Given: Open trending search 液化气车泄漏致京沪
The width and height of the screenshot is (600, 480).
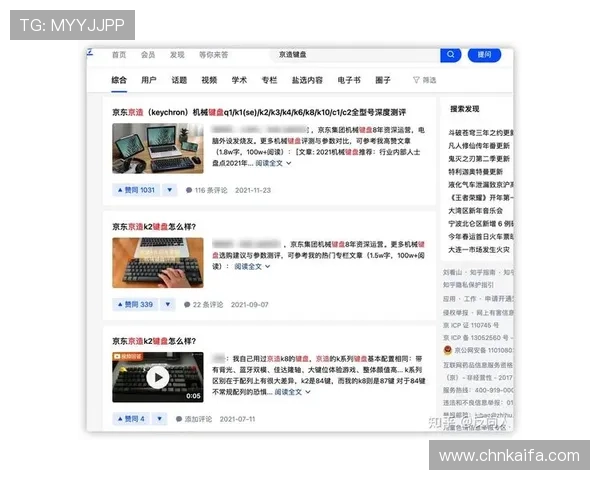Looking at the screenshot, I should click(481, 184).
